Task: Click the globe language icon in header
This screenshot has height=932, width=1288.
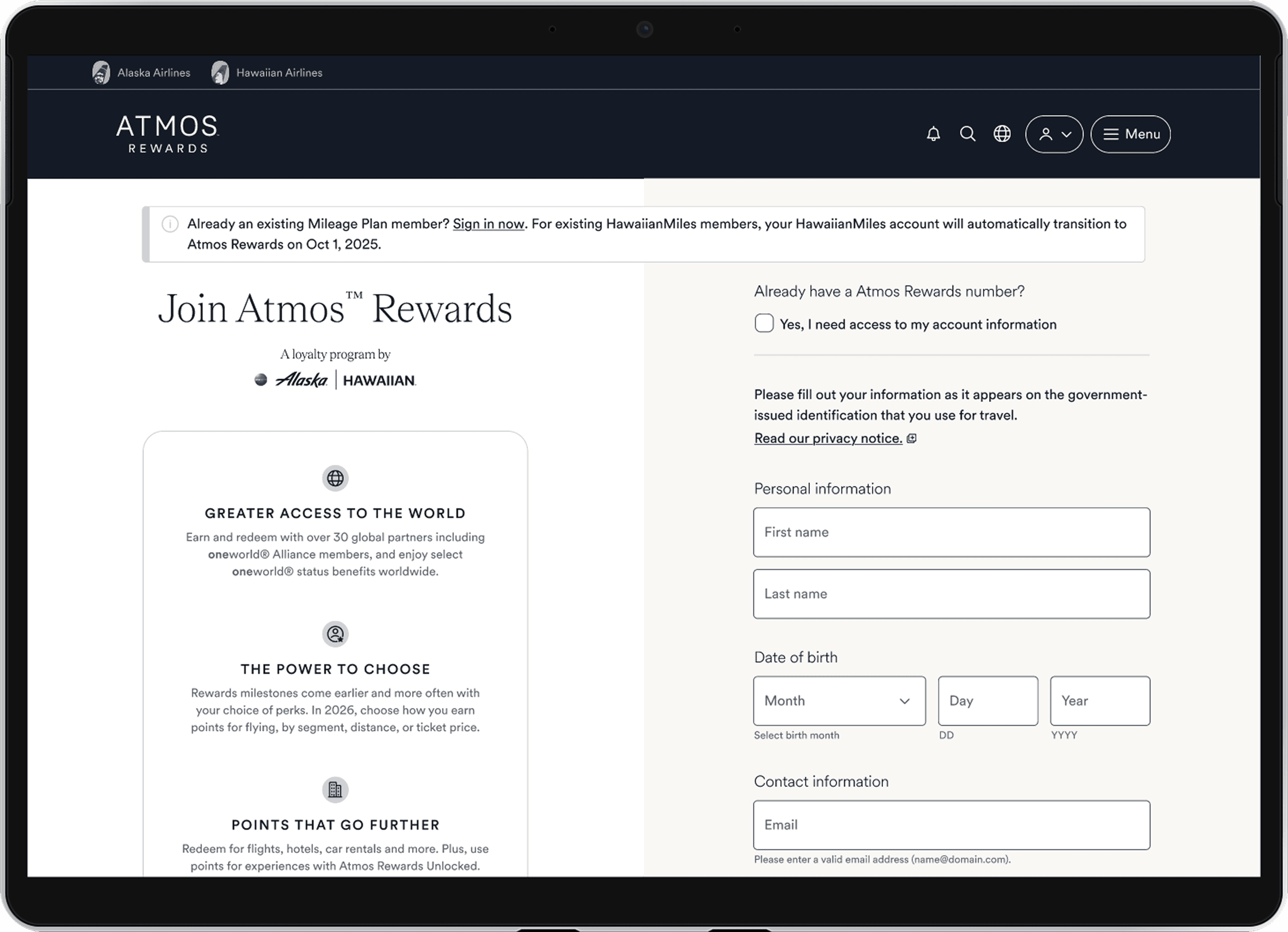Action: pyautogui.click(x=1002, y=134)
